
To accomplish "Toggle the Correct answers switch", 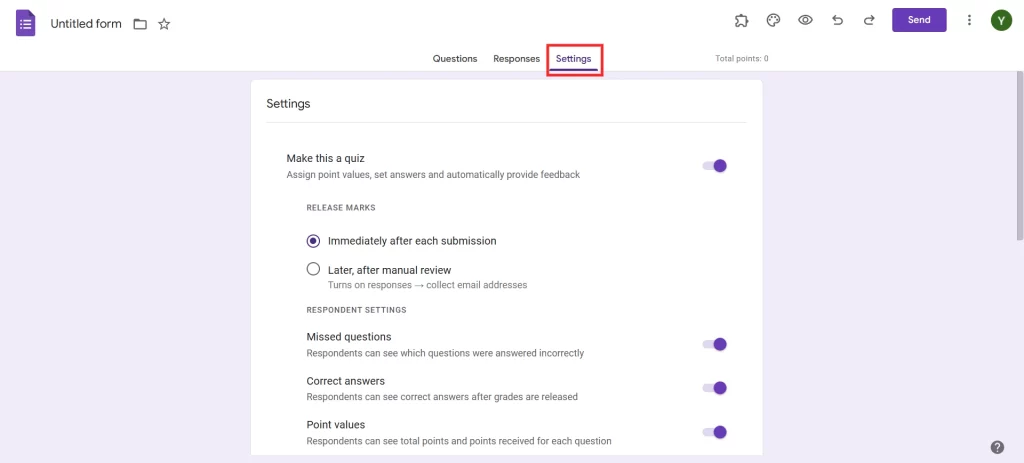I will pos(714,388).
